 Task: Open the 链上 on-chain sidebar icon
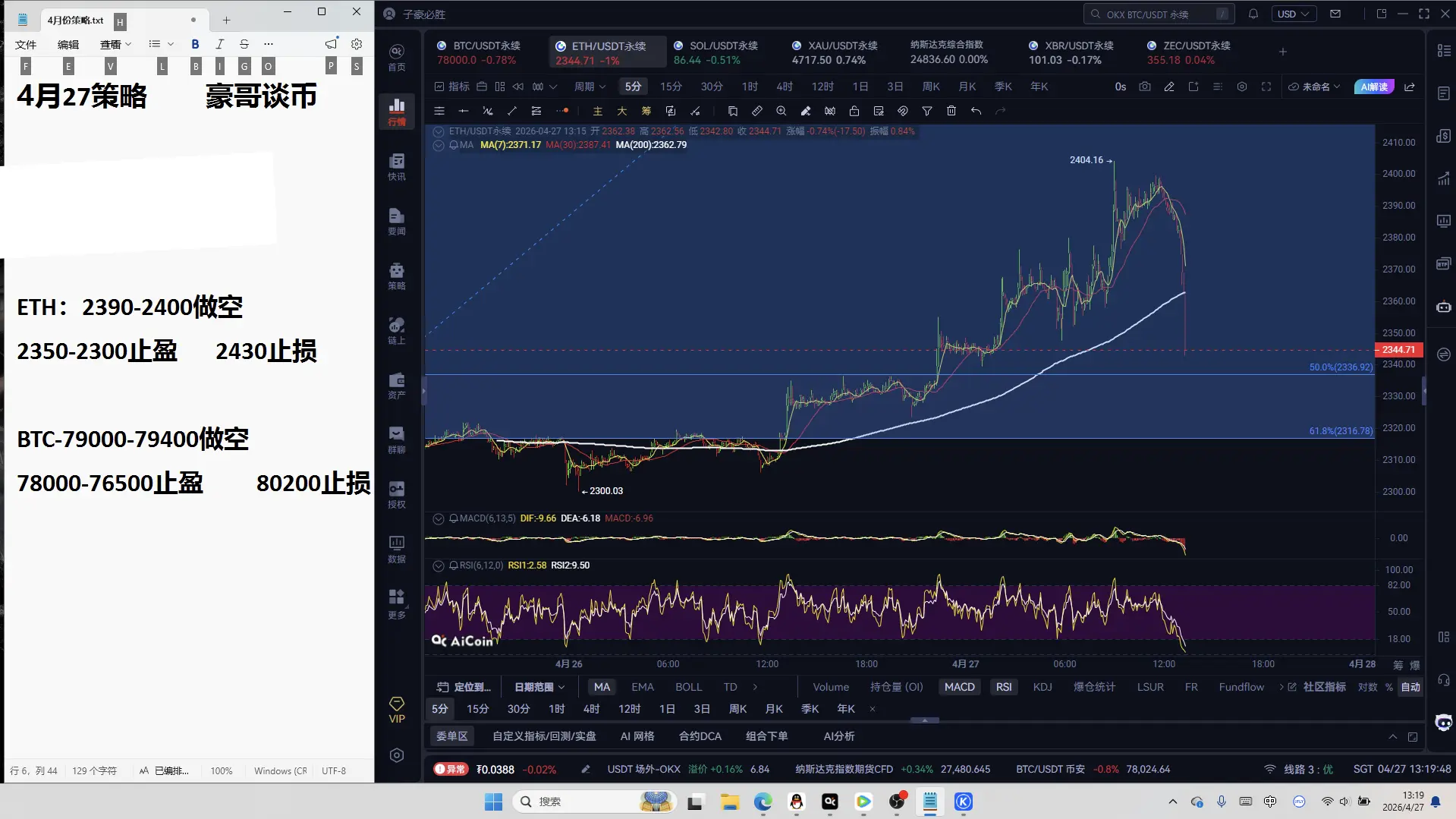pyautogui.click(x=397, y=331)
